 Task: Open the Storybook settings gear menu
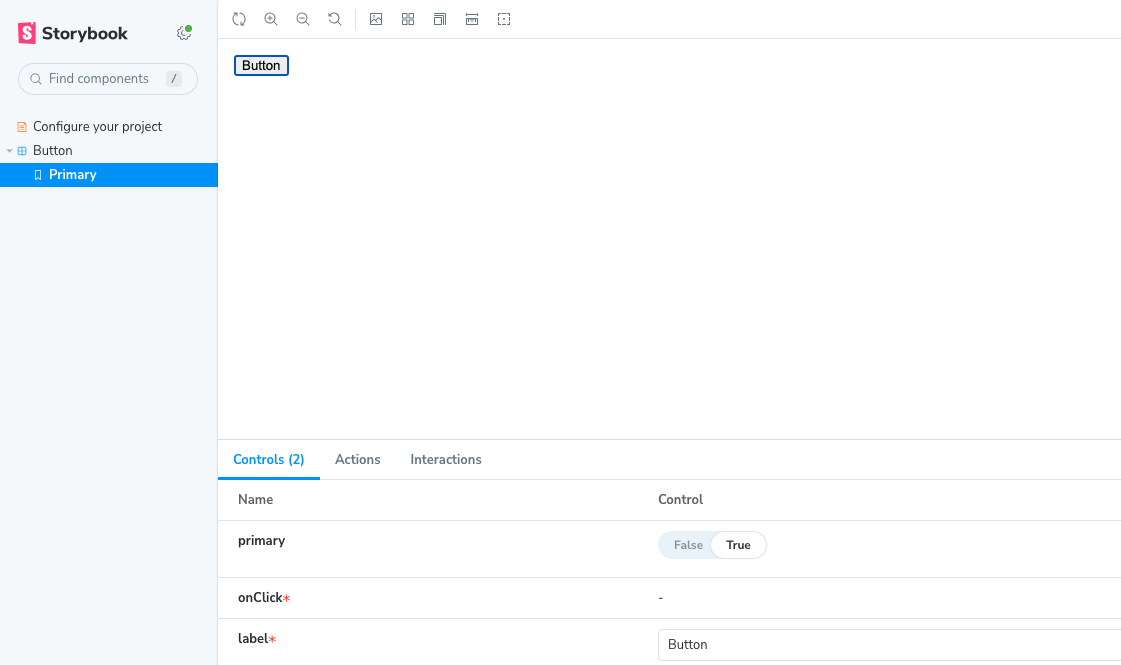coord(184,33)
